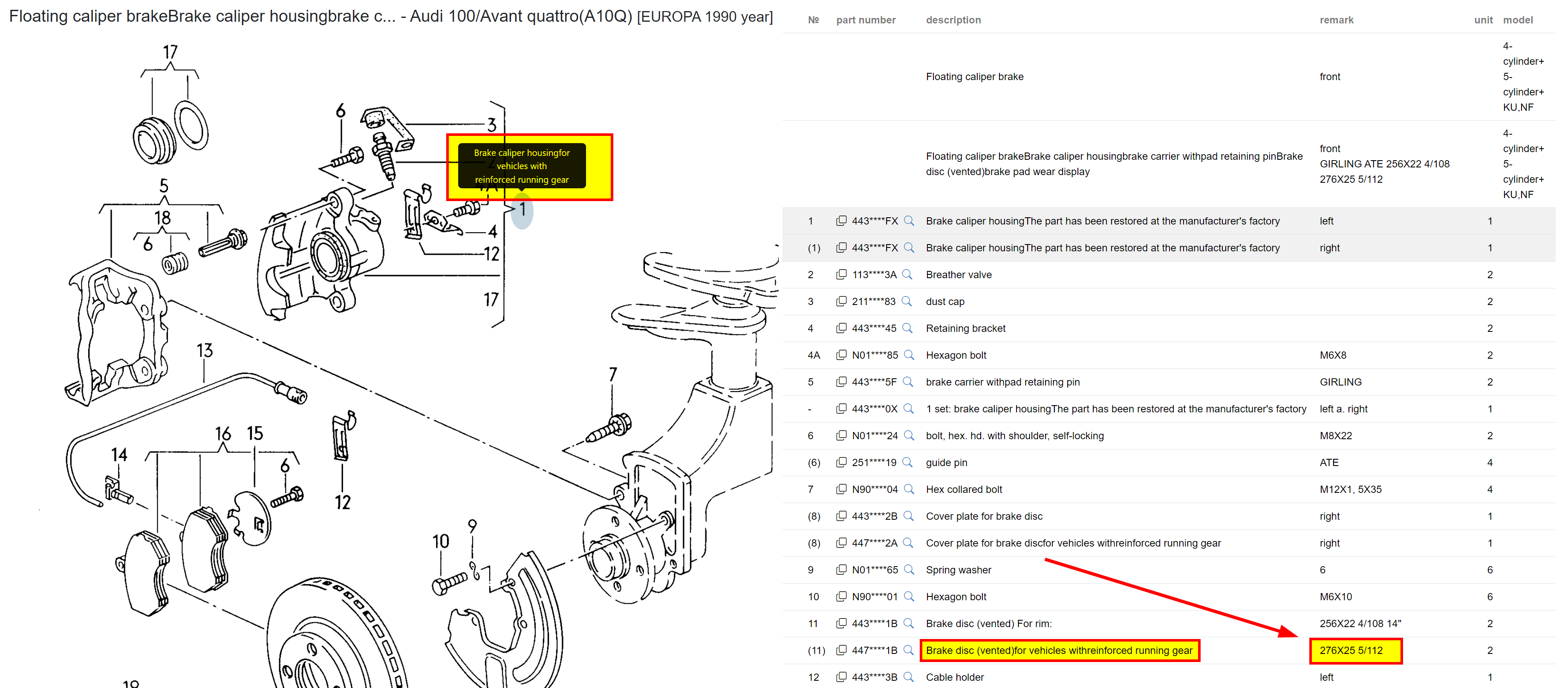Click callout number 1 in diagram
The image size is (1568, 688).
click(x=522, y=210)
